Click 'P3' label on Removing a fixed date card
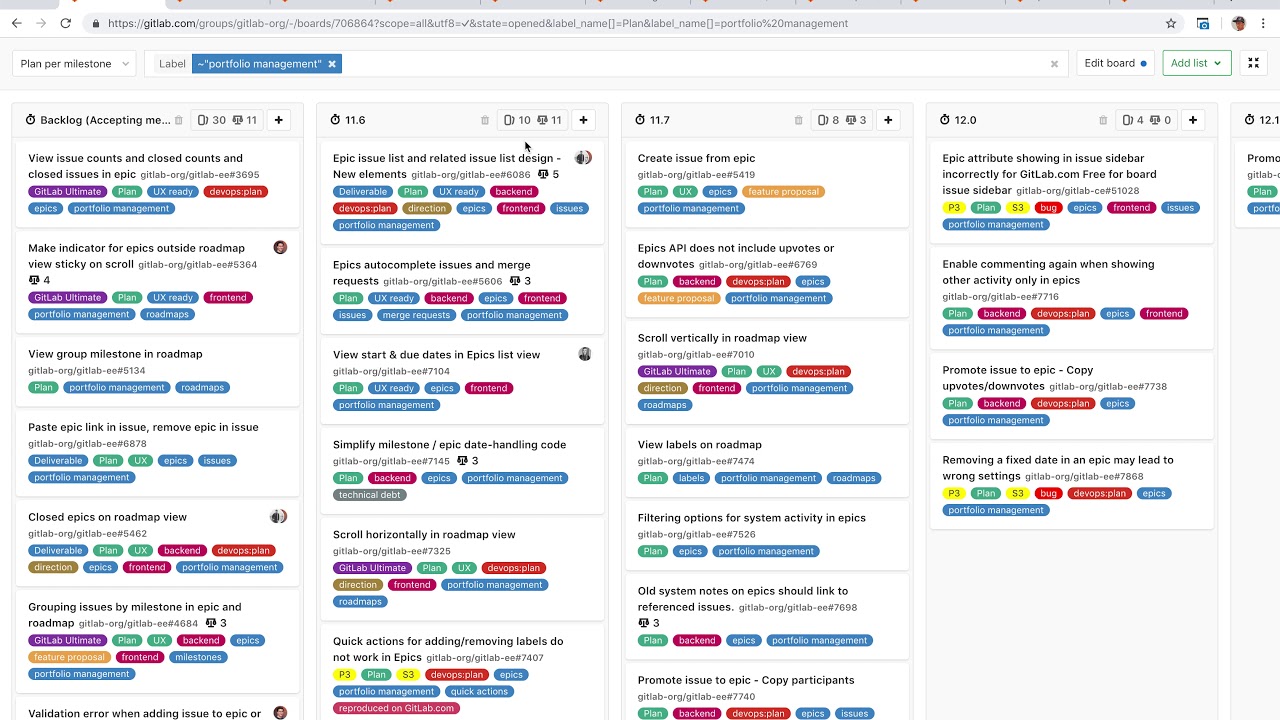Screen dimensions: 1280x720 tap(954, 494)
